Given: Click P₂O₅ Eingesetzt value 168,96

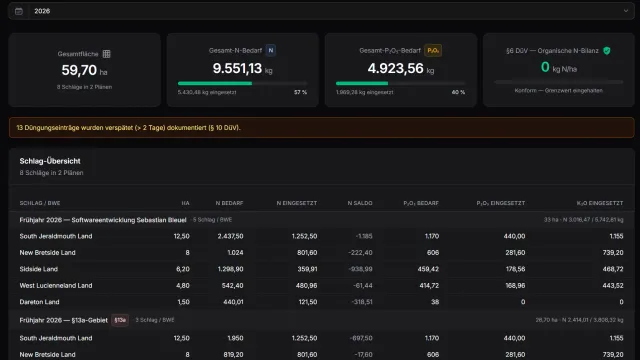Looking at the screenshot, I should tap(515, 285).
